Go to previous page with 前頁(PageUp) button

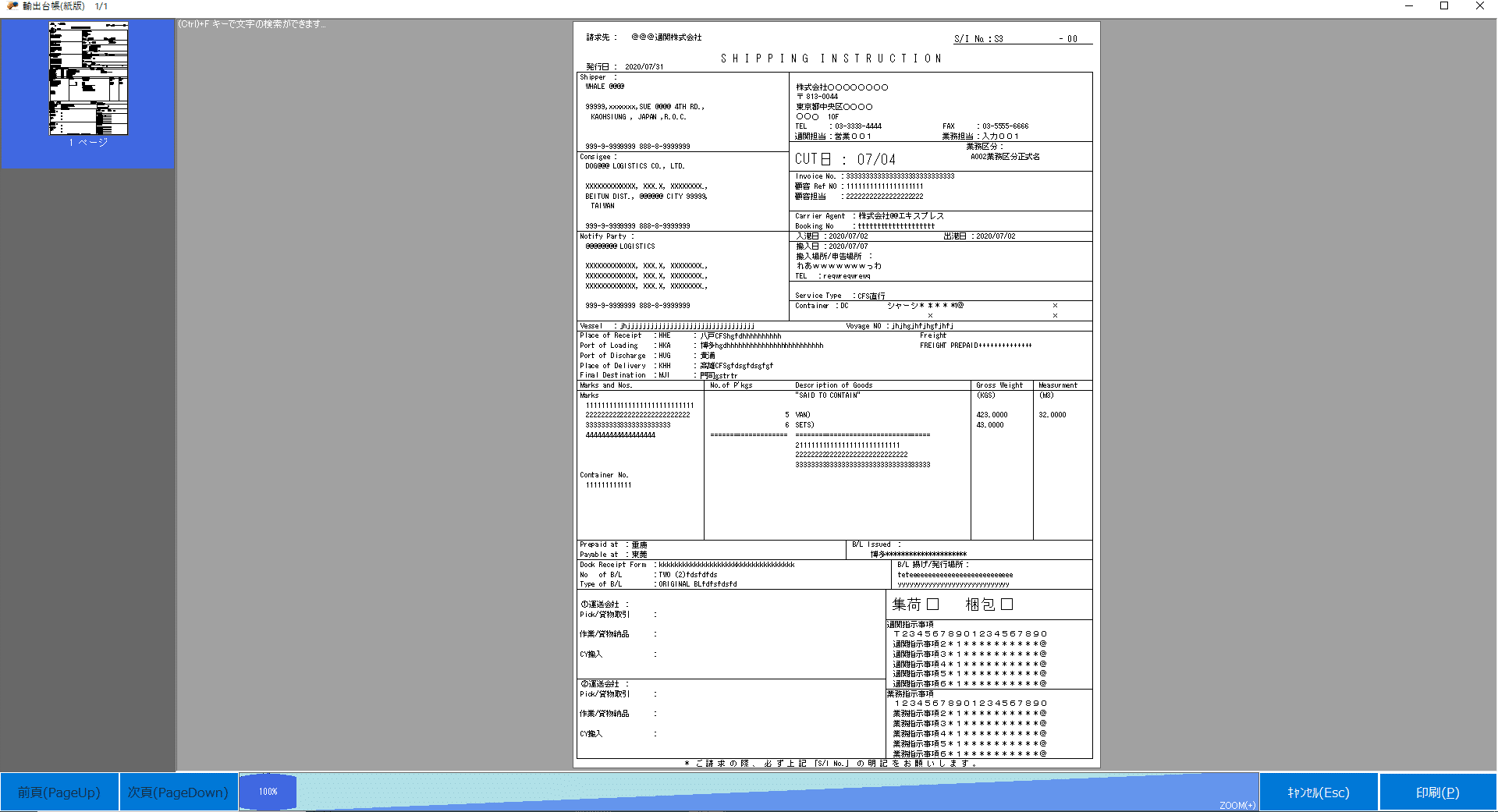[x=59, y=792]
